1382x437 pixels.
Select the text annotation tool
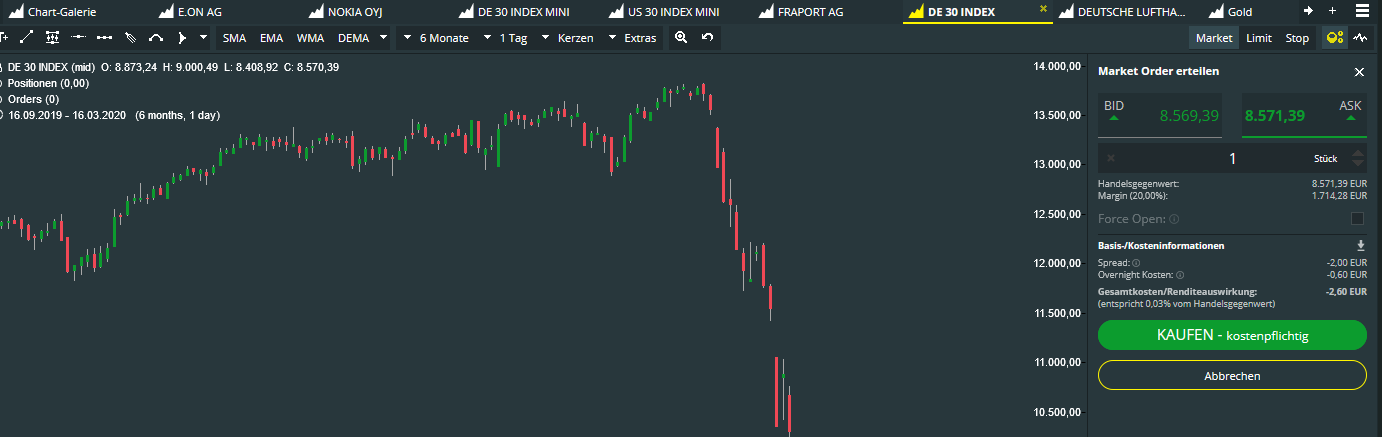click(4, 37)
